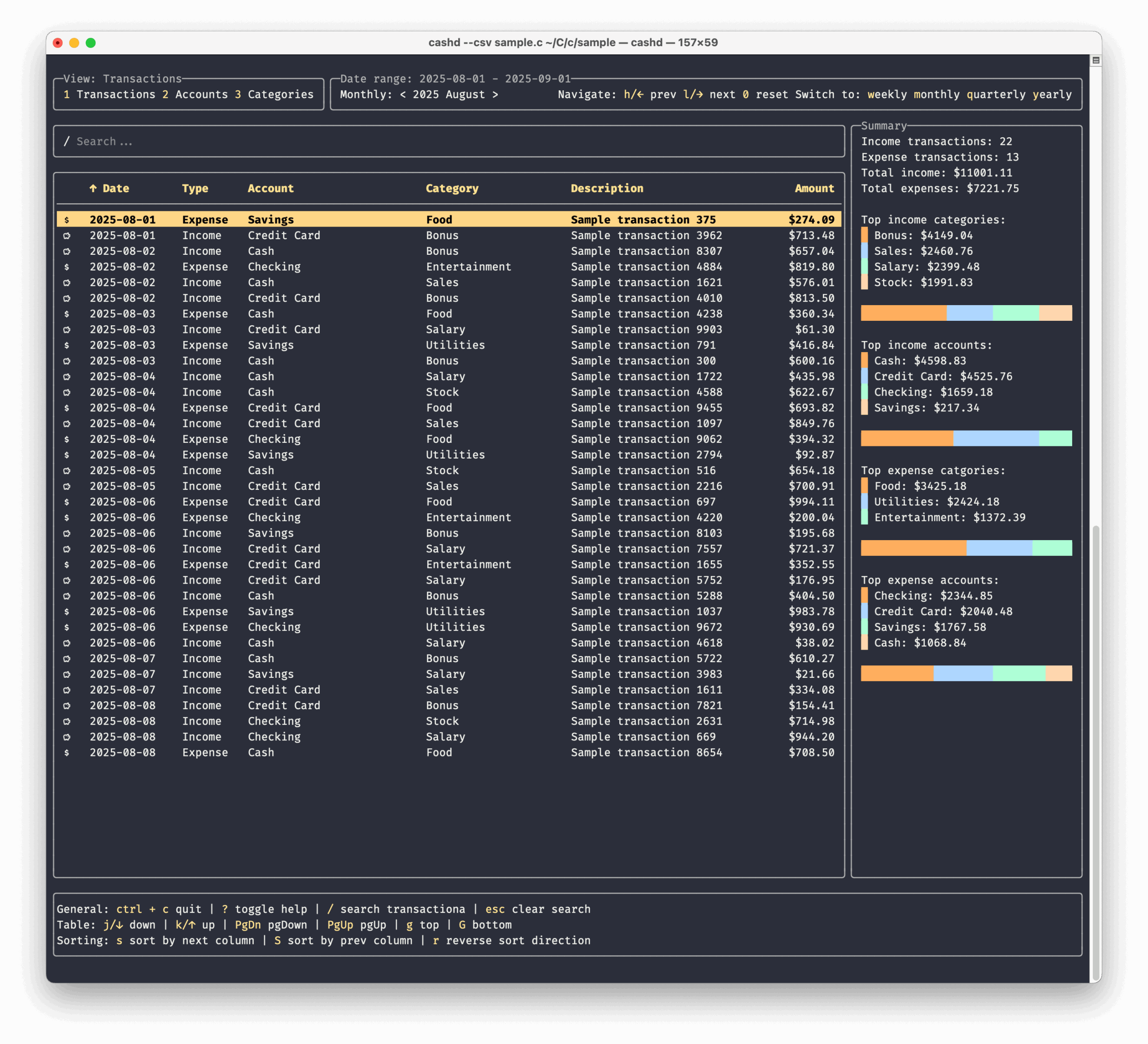Viewport: 1148px width, 1044px height.
Task: Click the up arrow sort icon beside Date
Action: click(93, 188)
